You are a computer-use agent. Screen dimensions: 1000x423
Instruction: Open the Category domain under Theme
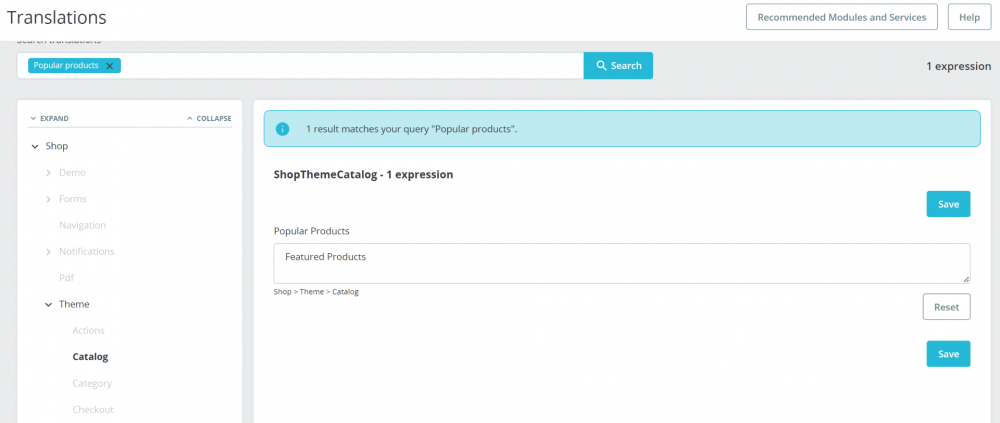click(92, 383)
